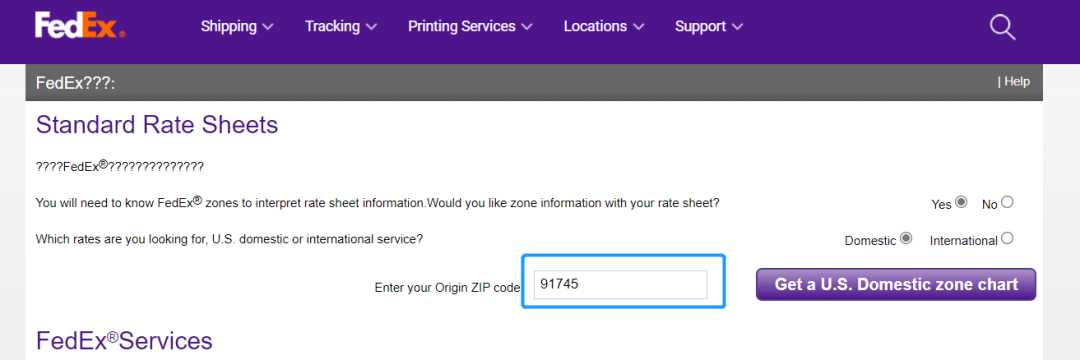
Task: Open the search magnifier icon
Action: tap(1002, 27)
